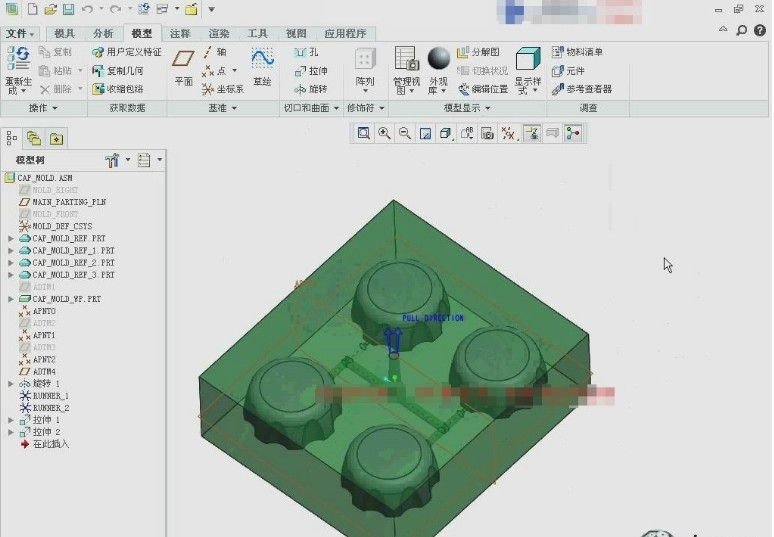
Task: Select the Shrinkwrap (收缩包络) tool
Action: [x=118, y=89]
